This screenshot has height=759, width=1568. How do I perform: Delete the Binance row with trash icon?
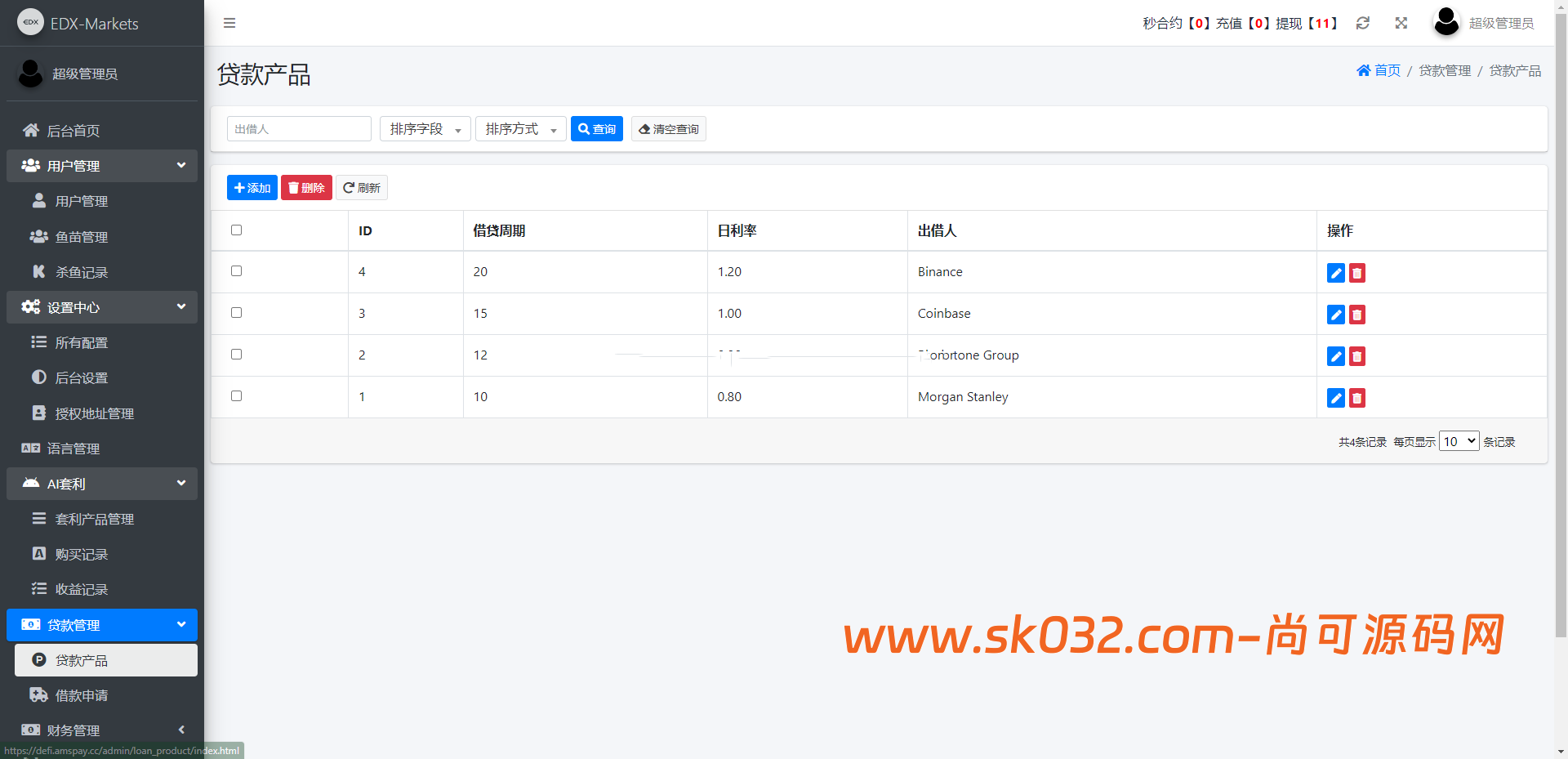coord(1356,273)
